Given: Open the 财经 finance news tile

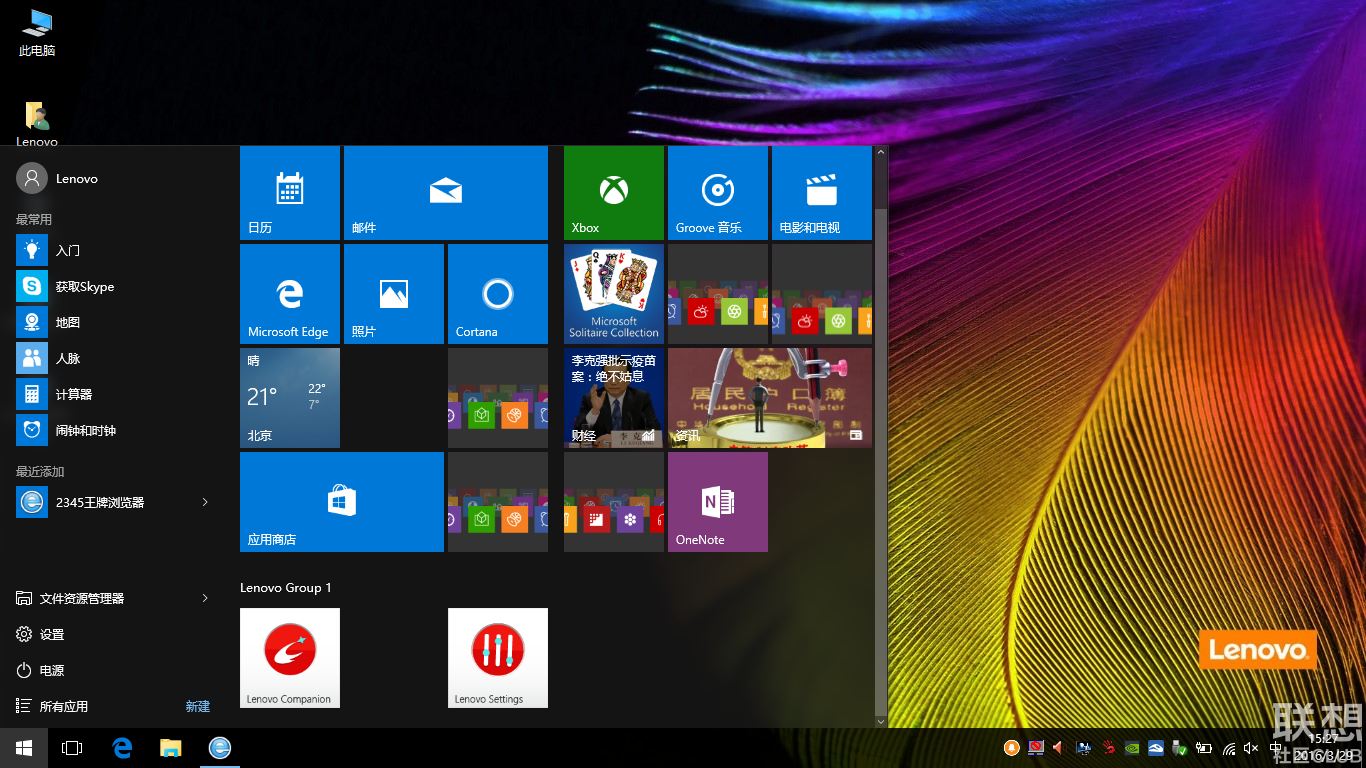Looking at the screenshot, I should click(x=614, y=398).
